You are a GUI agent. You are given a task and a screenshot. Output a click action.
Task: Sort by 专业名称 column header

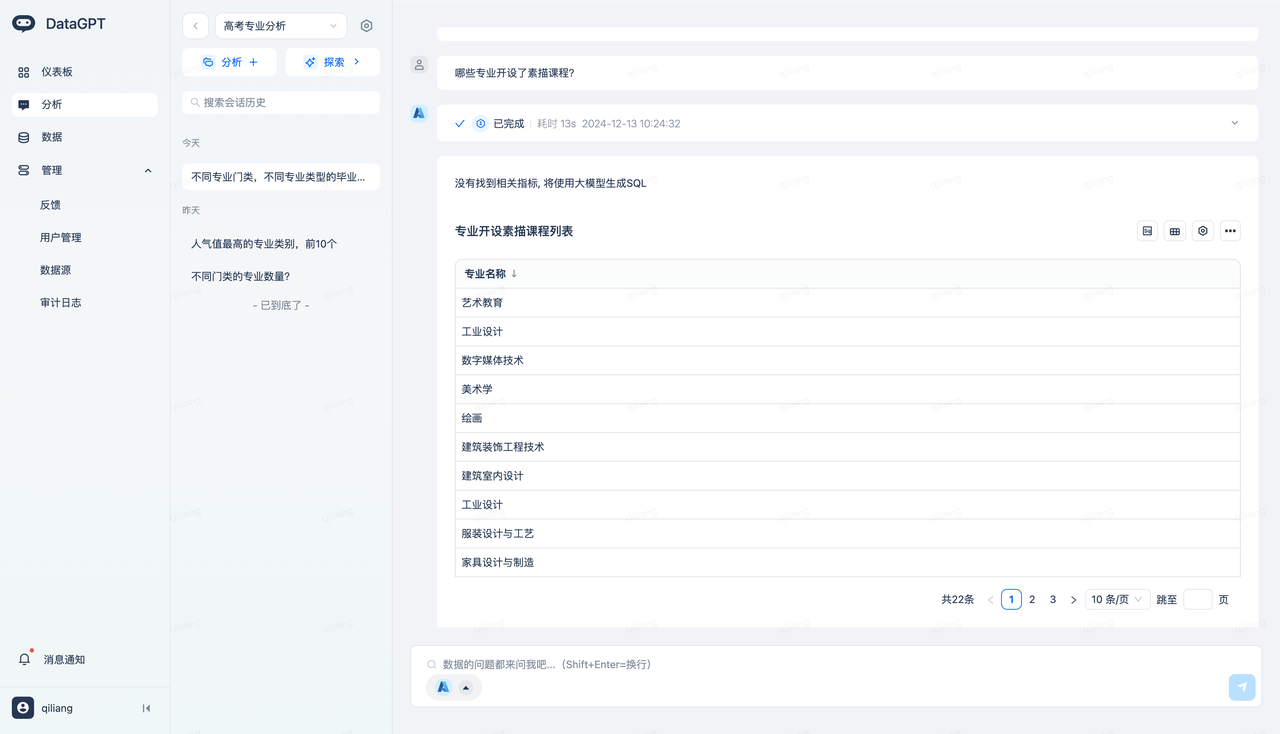tap(490, 274)
